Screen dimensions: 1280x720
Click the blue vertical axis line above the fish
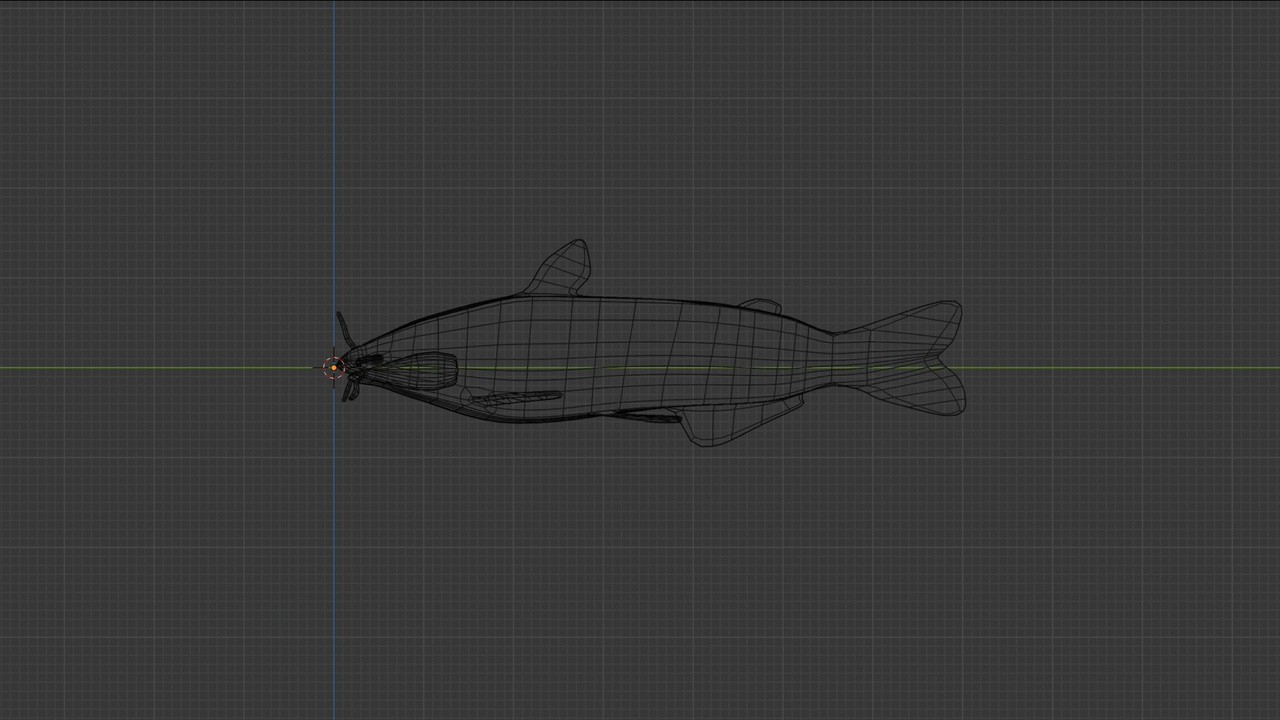(334, 150)
